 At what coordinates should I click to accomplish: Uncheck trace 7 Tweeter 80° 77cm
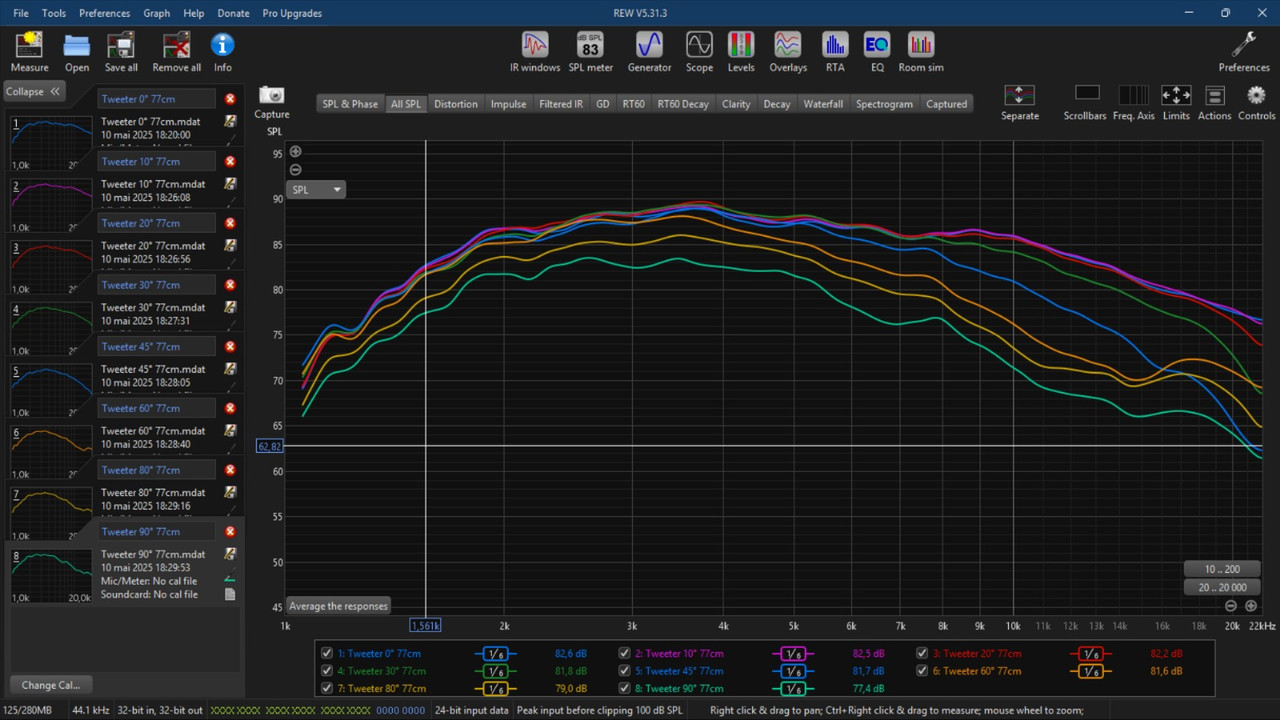click(x=327, y=688)
